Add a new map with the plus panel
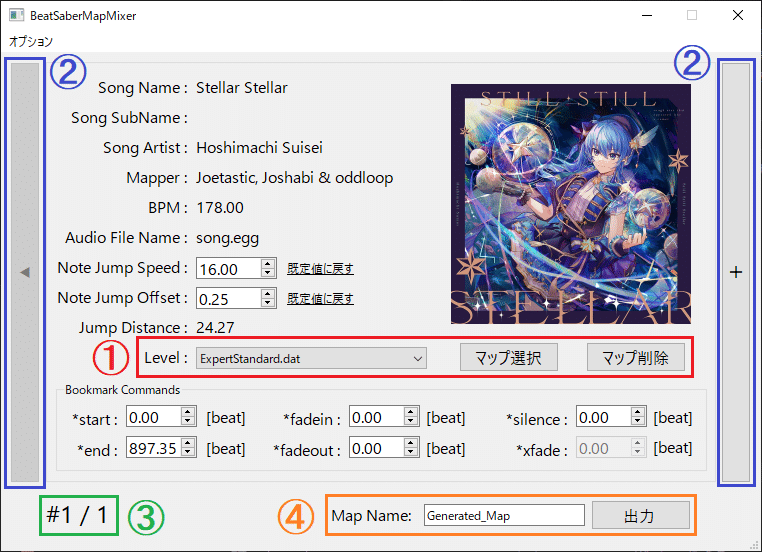The height and width of the screenshot is (552, 762). pos(736,272)
